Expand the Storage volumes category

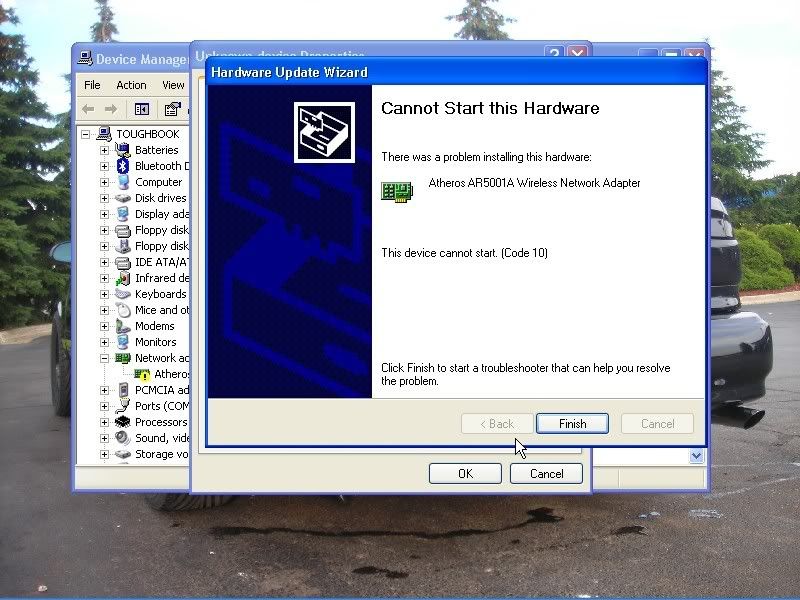(x=104, y=454)
